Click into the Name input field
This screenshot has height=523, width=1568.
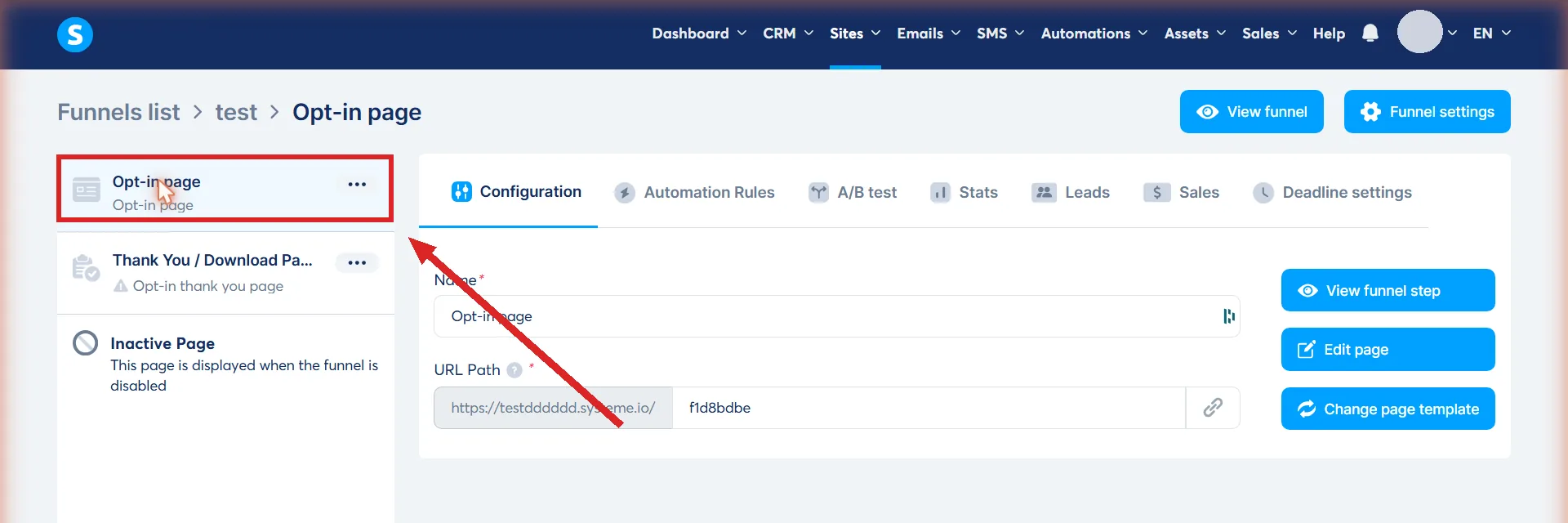tap(836, 316)
